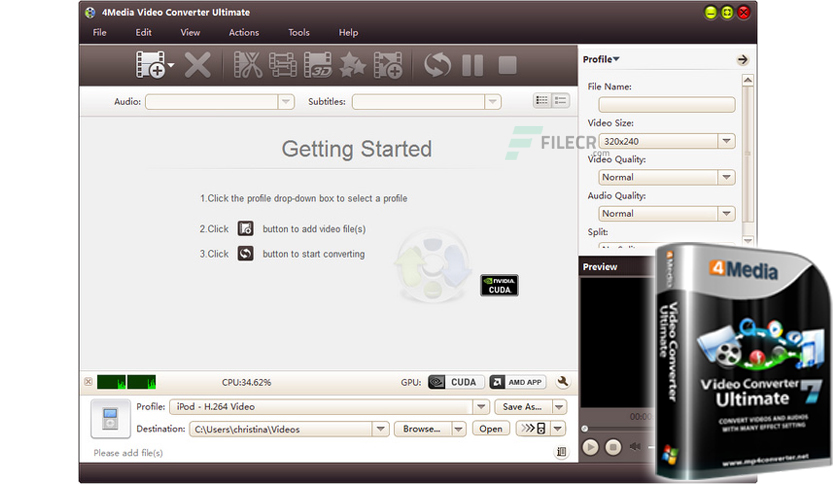Screen dimensions: 836x484
Task: Stop the preview playback
Action: (x=613, y=447)
